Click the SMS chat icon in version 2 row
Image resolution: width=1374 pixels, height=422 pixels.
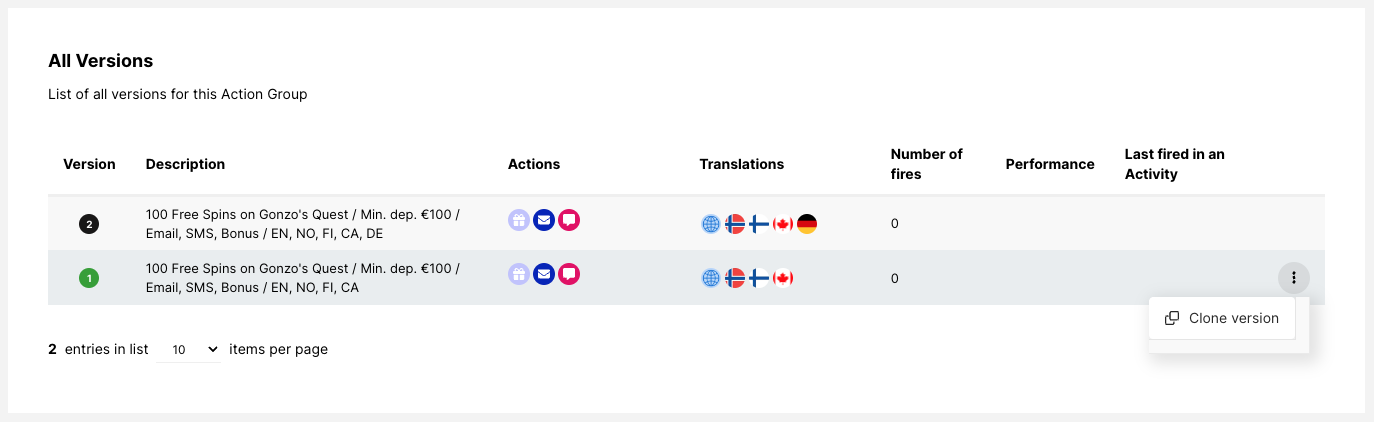[x=569, y=220]
